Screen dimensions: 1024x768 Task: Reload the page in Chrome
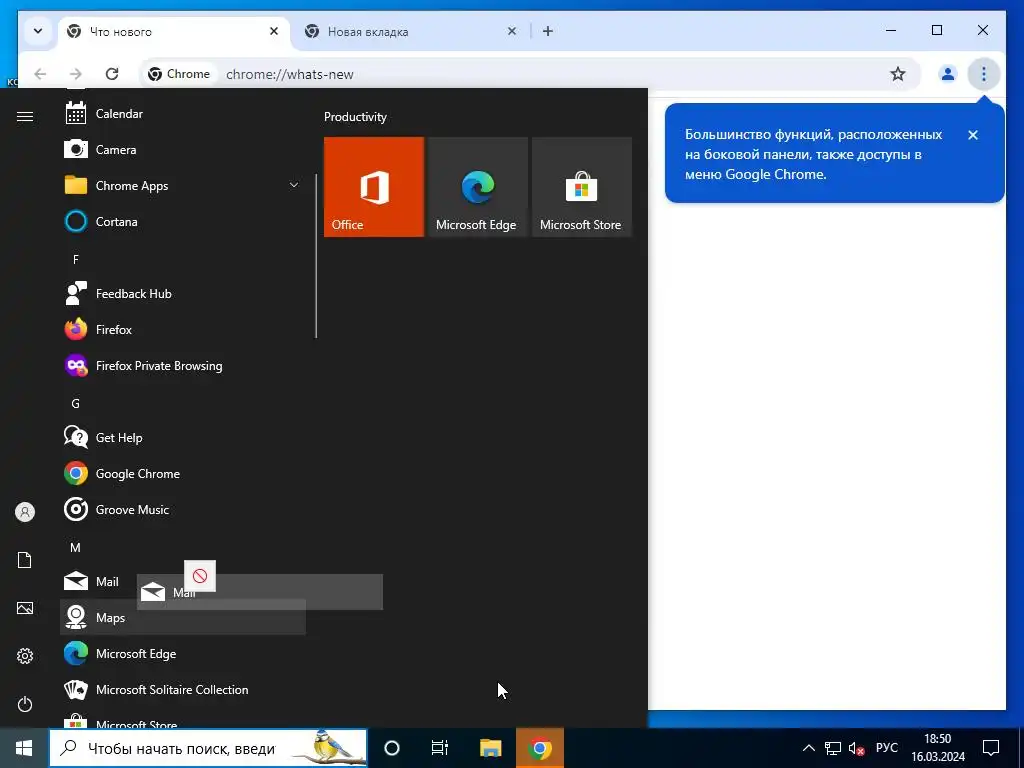click(x=112, y=74)
